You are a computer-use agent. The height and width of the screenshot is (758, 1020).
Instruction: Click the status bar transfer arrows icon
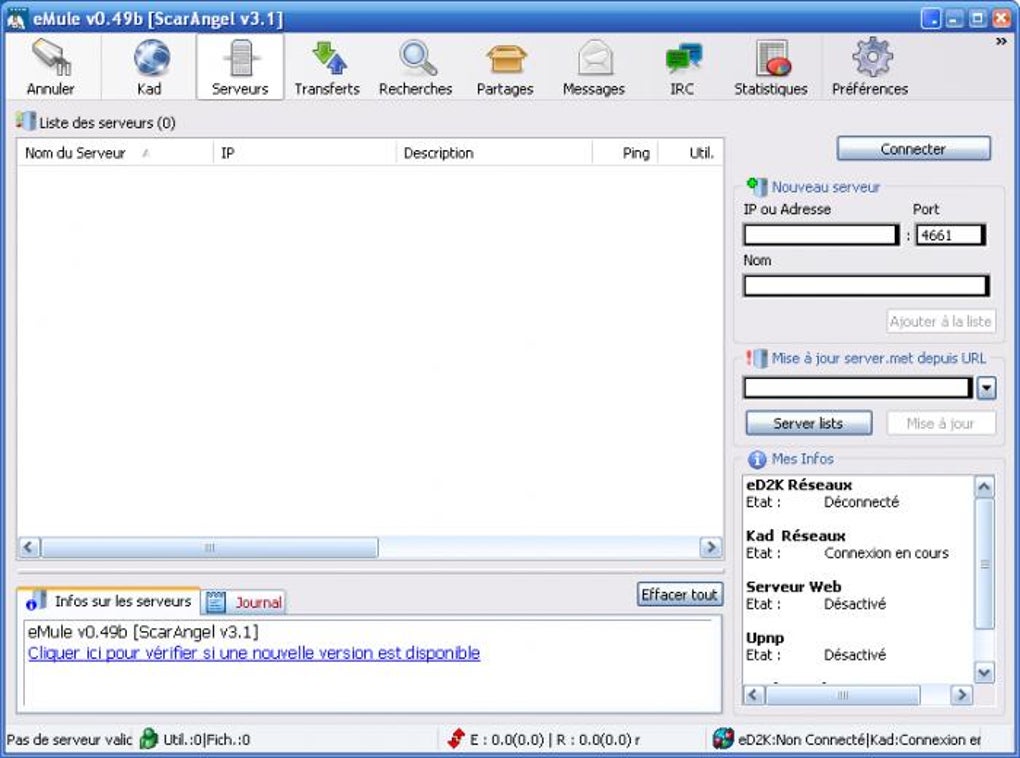pyautogui.click(x=456, y=739)
